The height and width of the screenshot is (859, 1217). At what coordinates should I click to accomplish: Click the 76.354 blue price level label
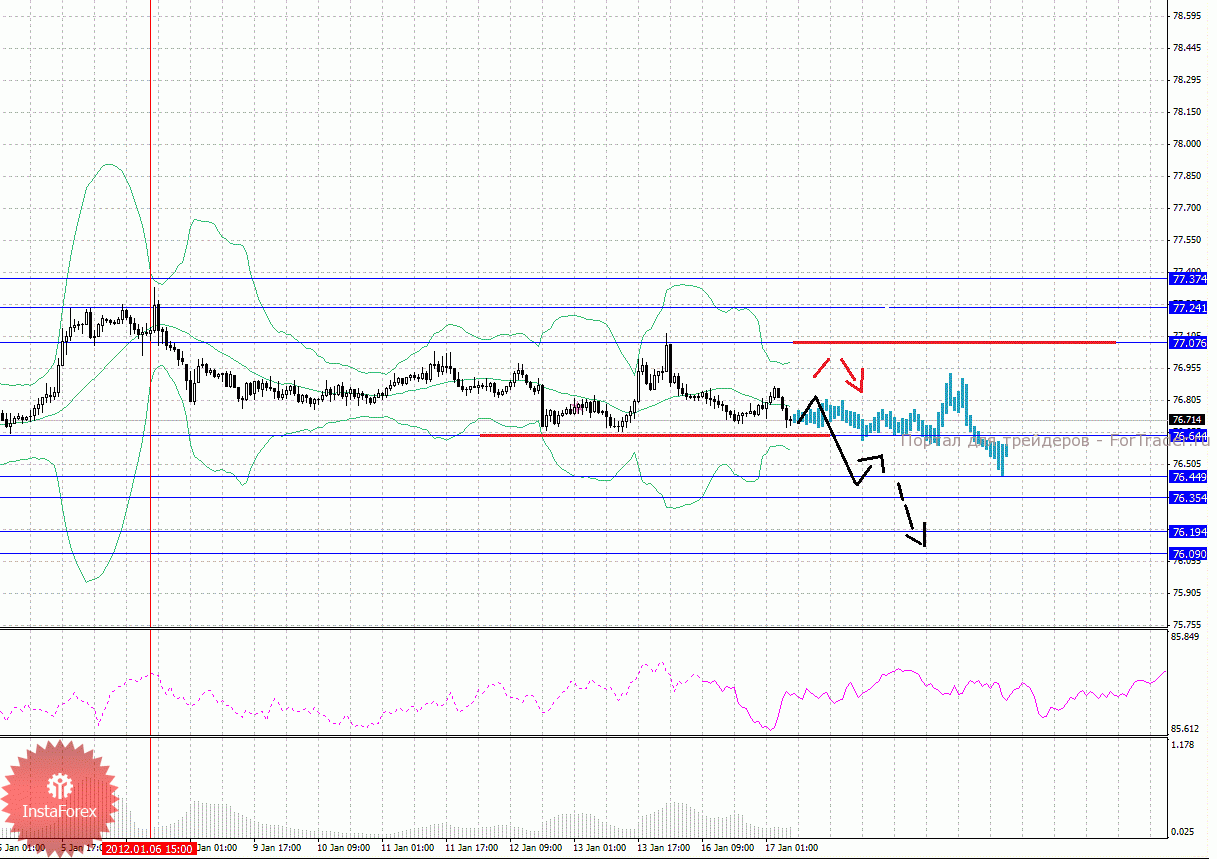[1189, 498]
